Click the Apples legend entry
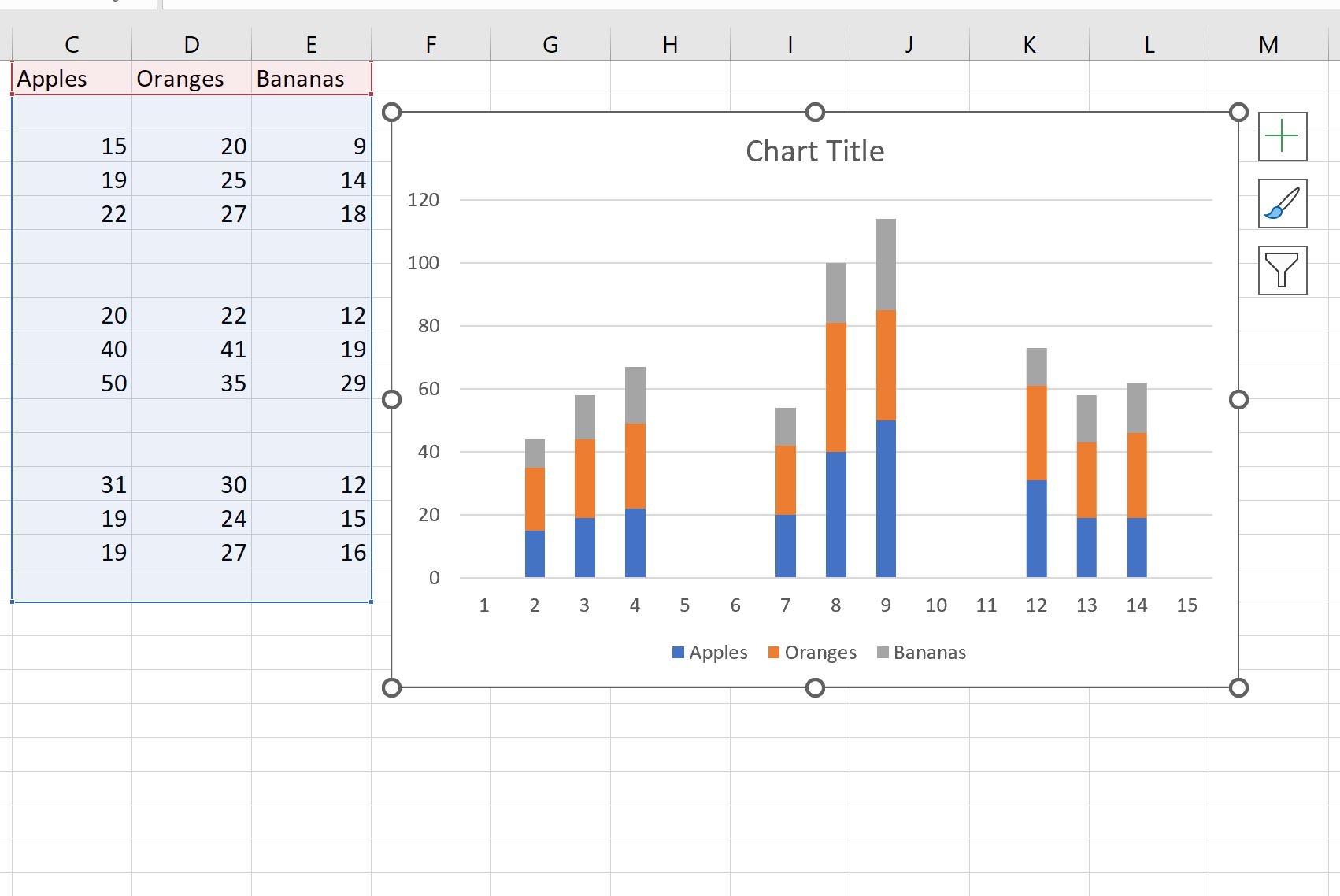The width and height of the screenshot is (1340, 896). [x=717, y=652]
